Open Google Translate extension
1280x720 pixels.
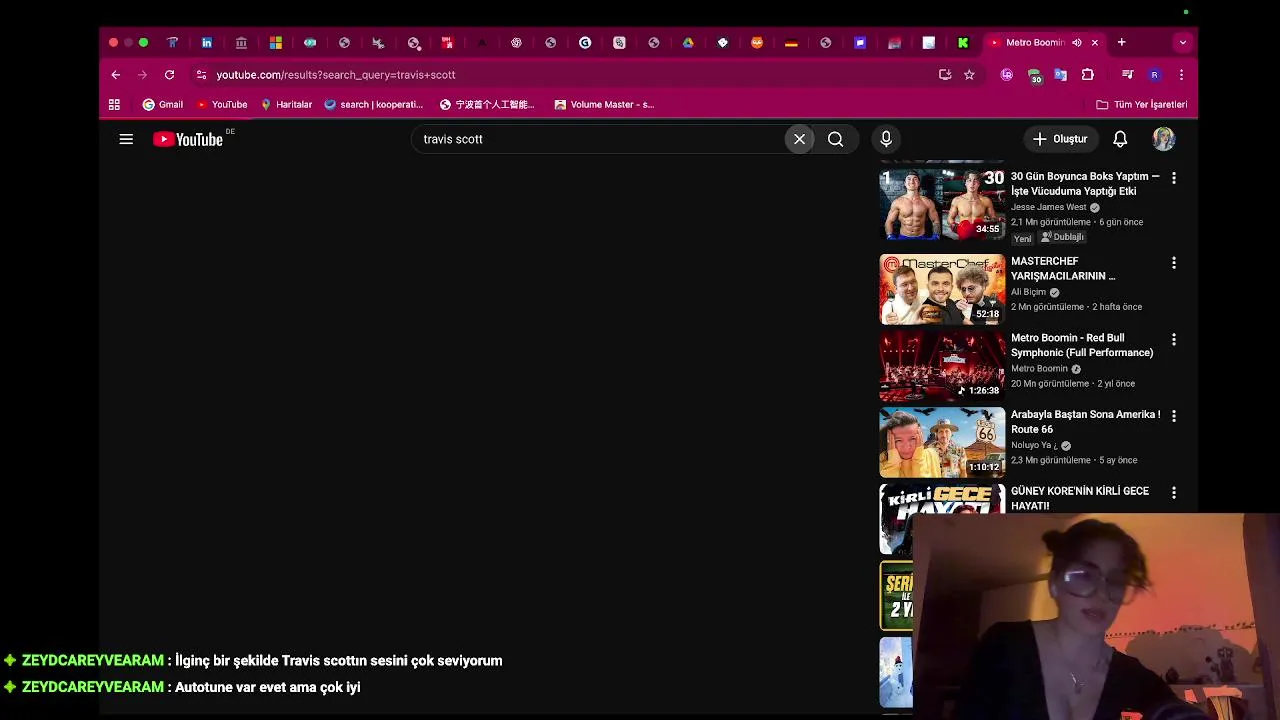1061,75
